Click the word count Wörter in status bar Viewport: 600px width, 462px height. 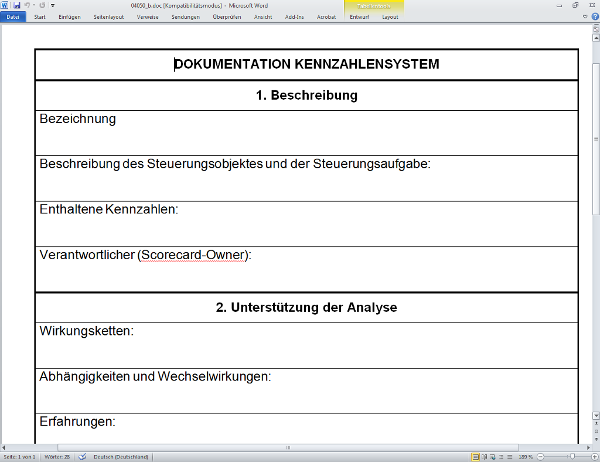(x=56, y=456)
